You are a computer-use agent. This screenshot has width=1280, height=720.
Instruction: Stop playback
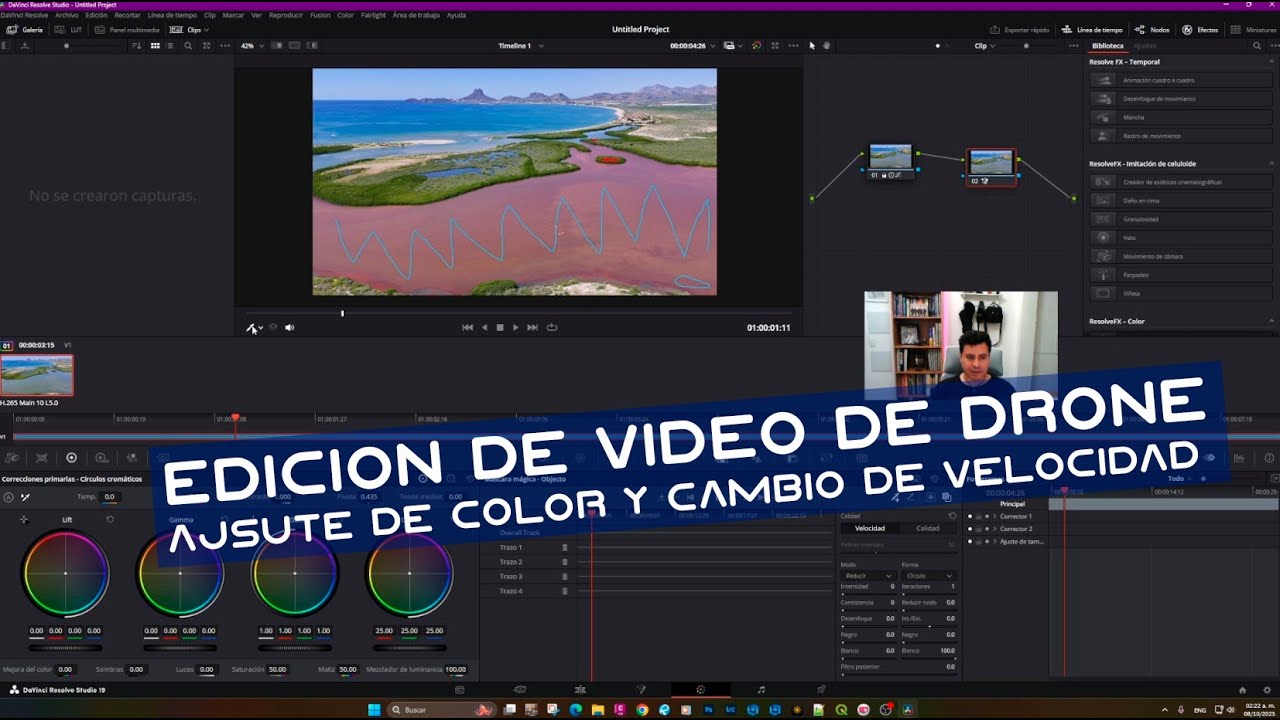(x=500, y=327)
